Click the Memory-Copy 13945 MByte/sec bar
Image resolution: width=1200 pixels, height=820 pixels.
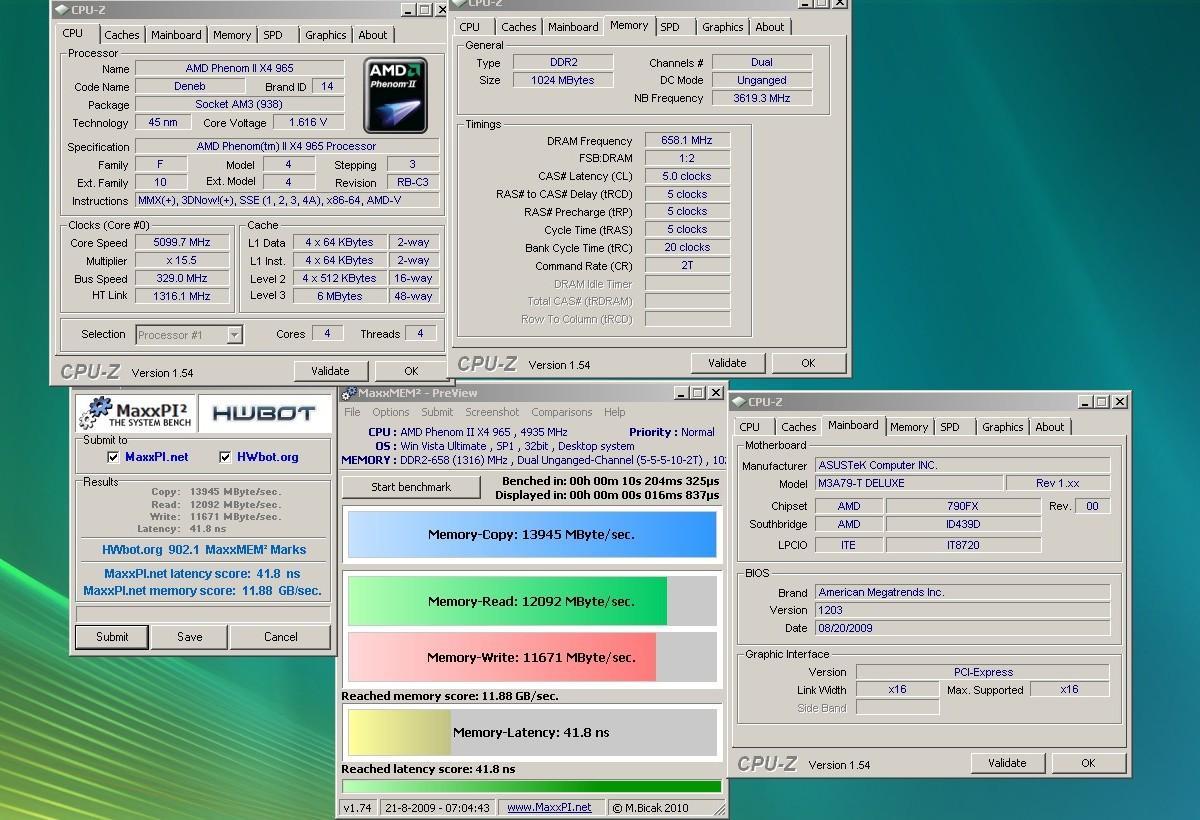(x=532, y=535)
